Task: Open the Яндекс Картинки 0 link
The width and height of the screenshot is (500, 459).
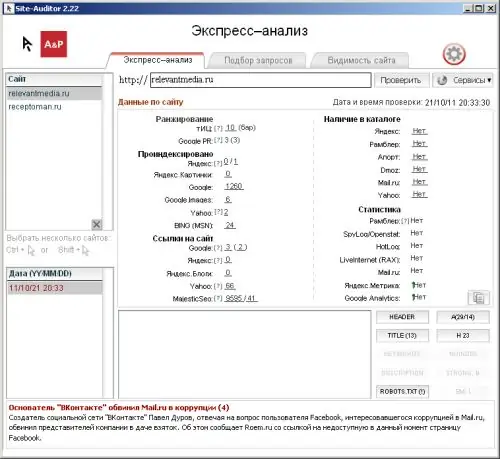Action: pos(228,174)
